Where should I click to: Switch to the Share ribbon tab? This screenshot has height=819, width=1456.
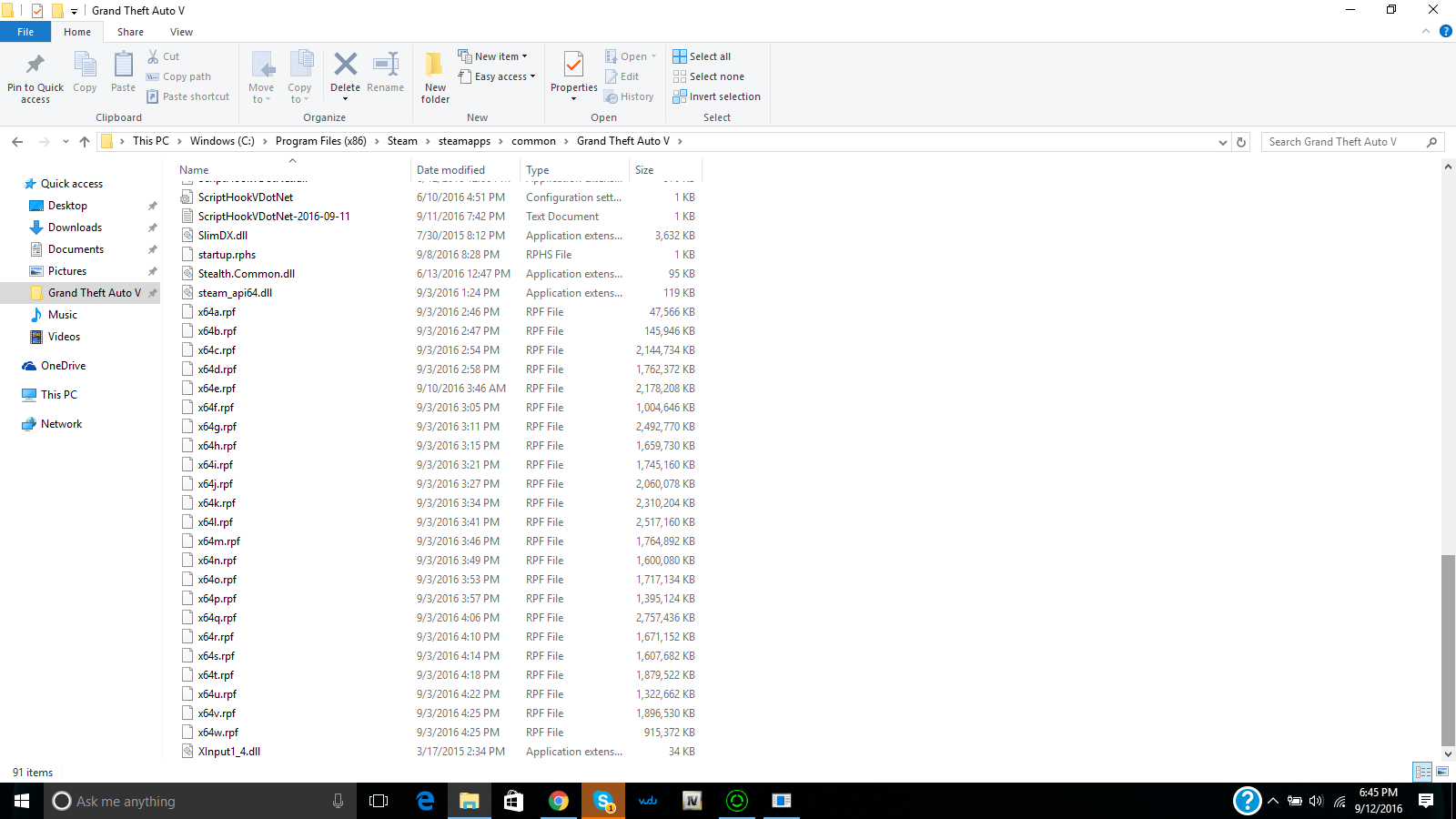point(130,32)
